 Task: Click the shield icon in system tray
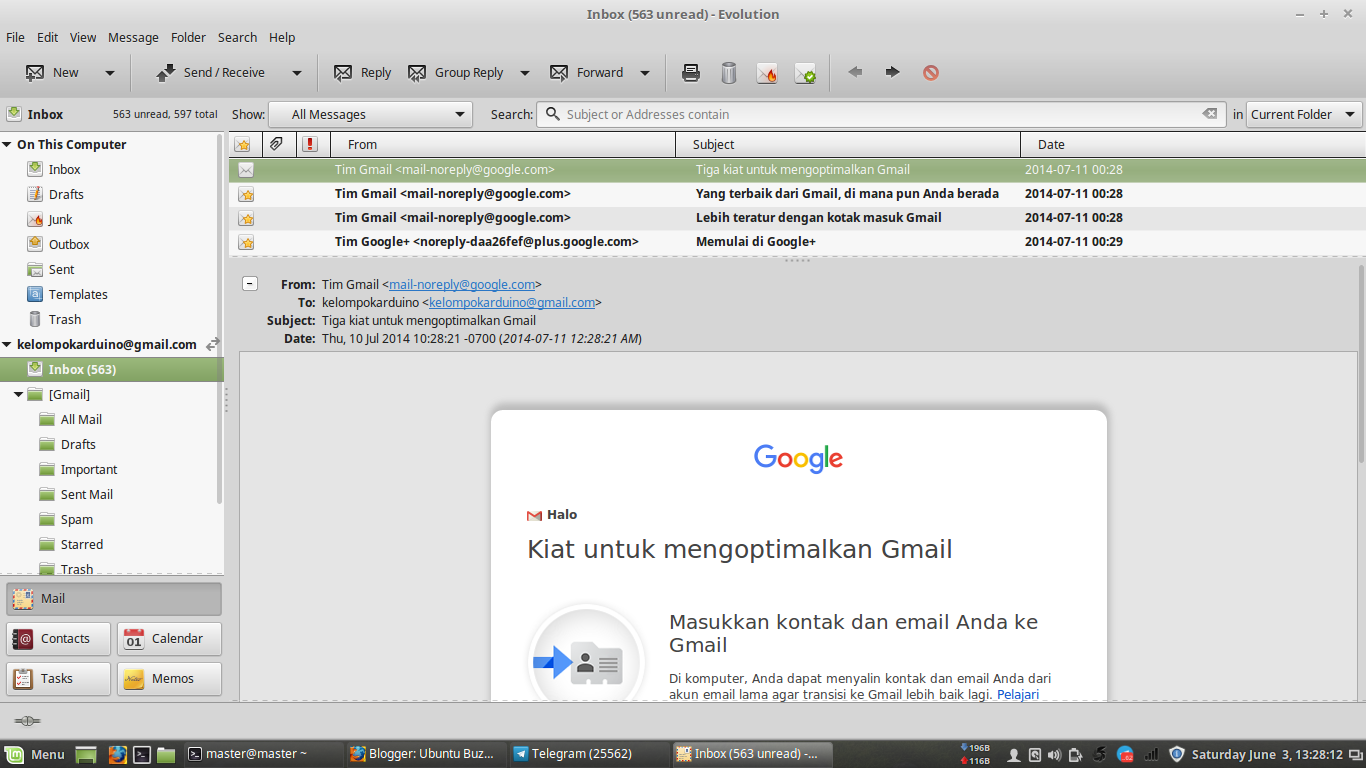coord(1177,754)
